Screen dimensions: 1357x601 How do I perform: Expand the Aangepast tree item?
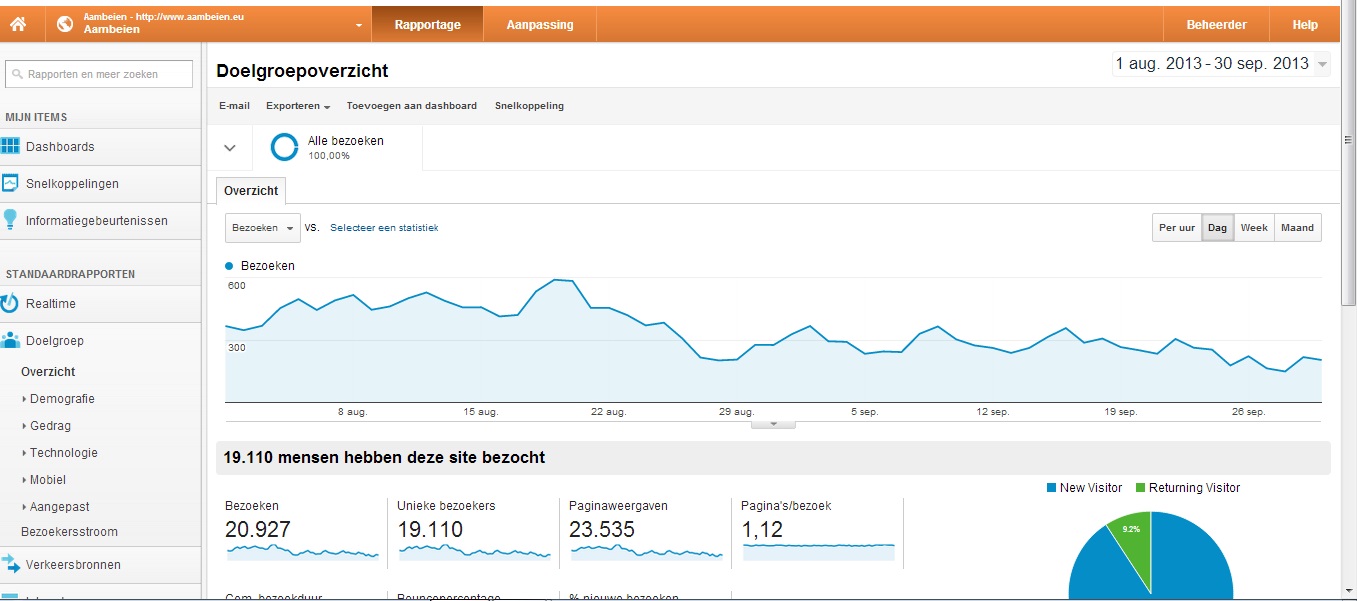tap(24, 507)
